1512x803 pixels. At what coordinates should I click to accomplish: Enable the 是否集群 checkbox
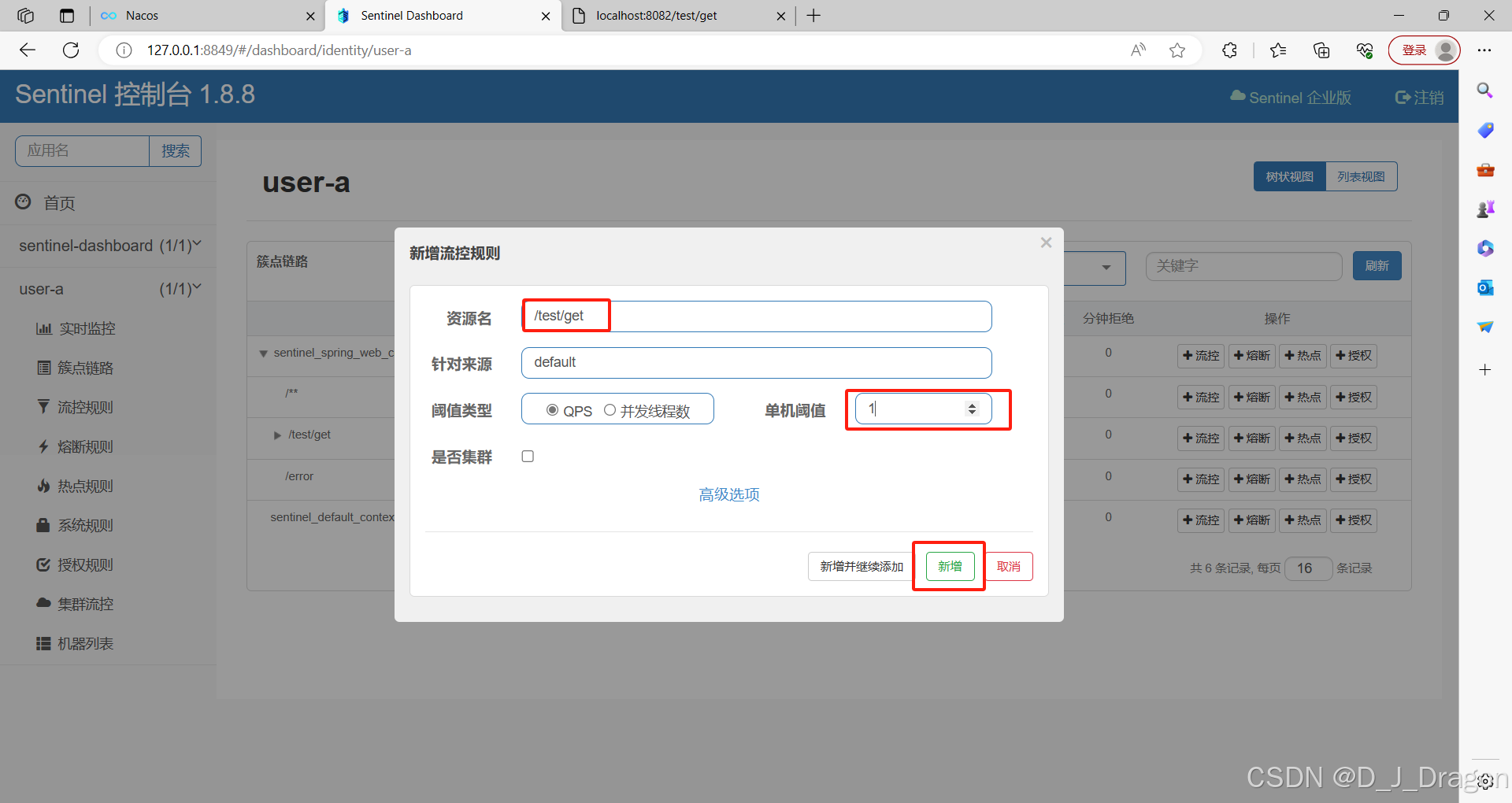coord(528,456)
